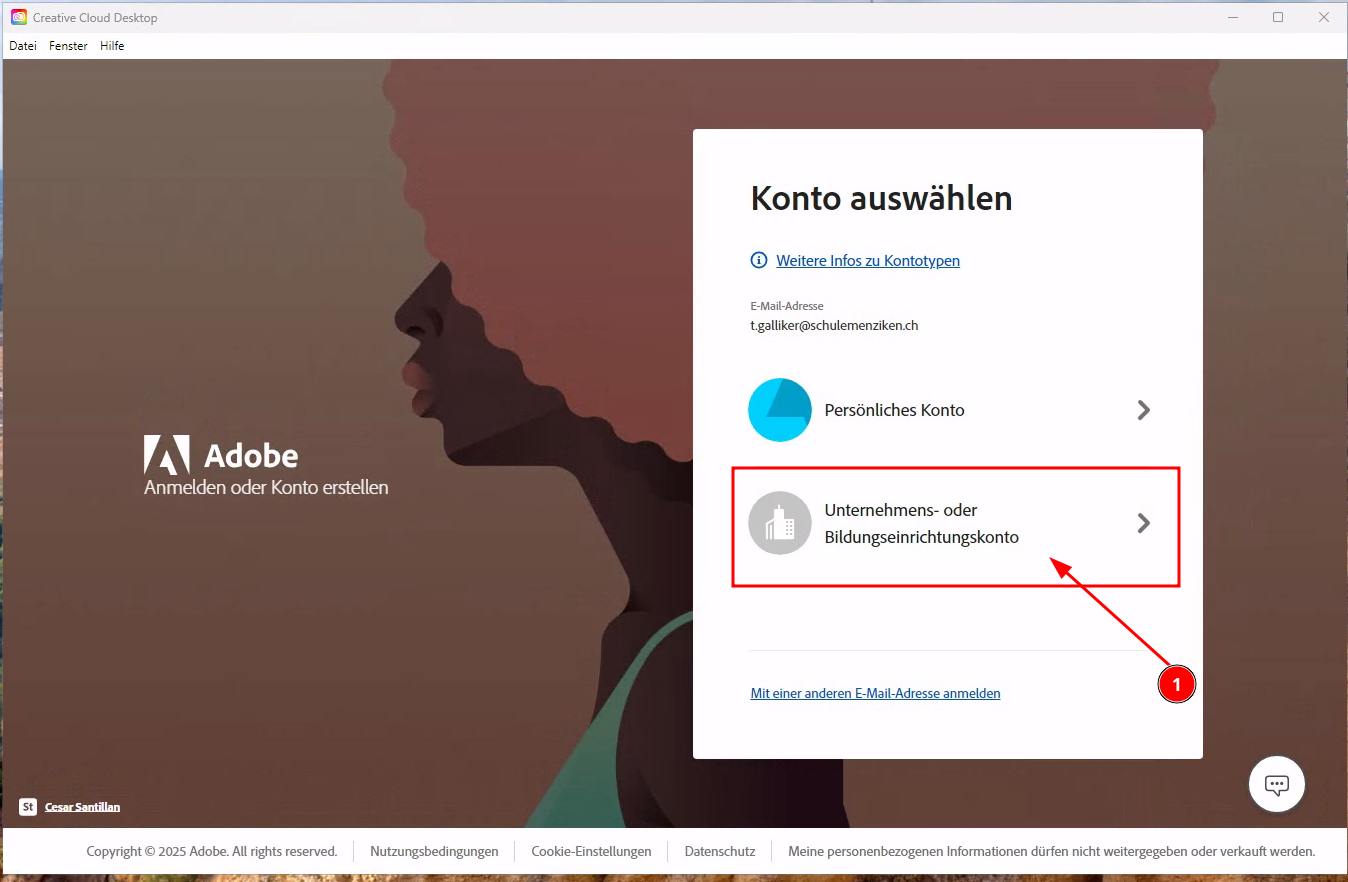
Task: Select Persönliches Konto account option
Action: [894, 410]
